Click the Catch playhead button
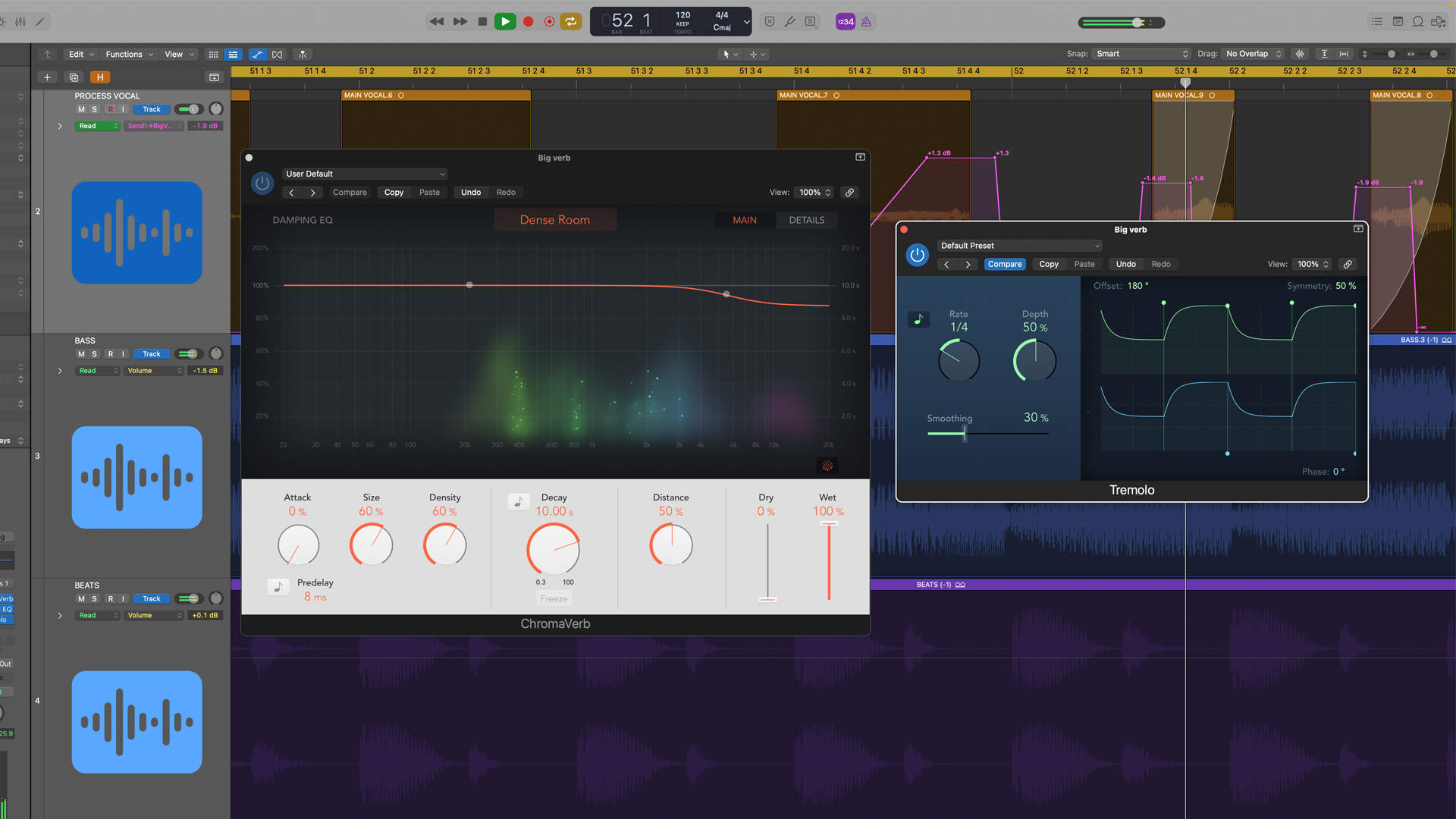1456x819 pixels. coord(303,54)
